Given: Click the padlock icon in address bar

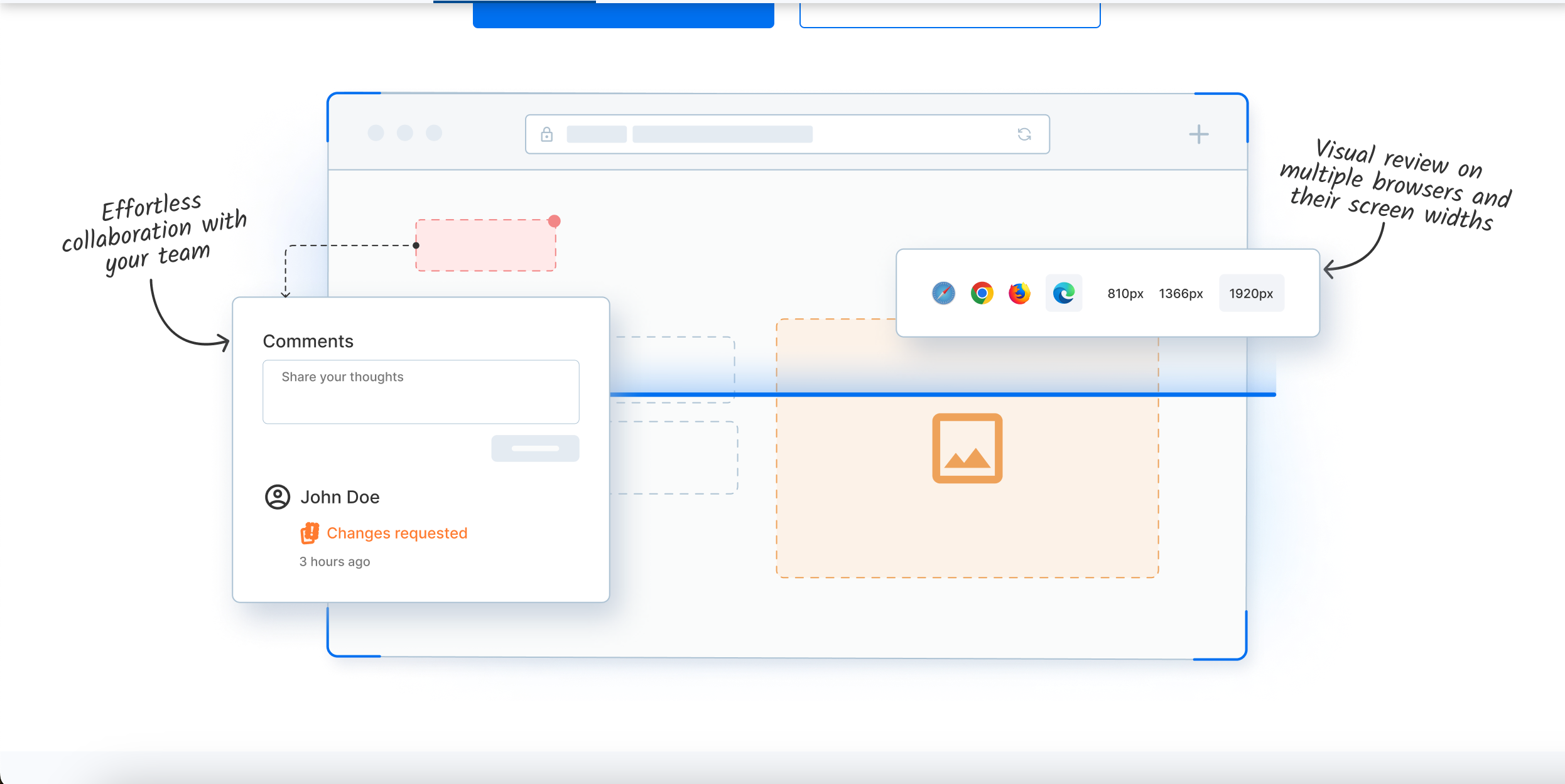Looking at the screenshot, I should [x=546, y=134].
